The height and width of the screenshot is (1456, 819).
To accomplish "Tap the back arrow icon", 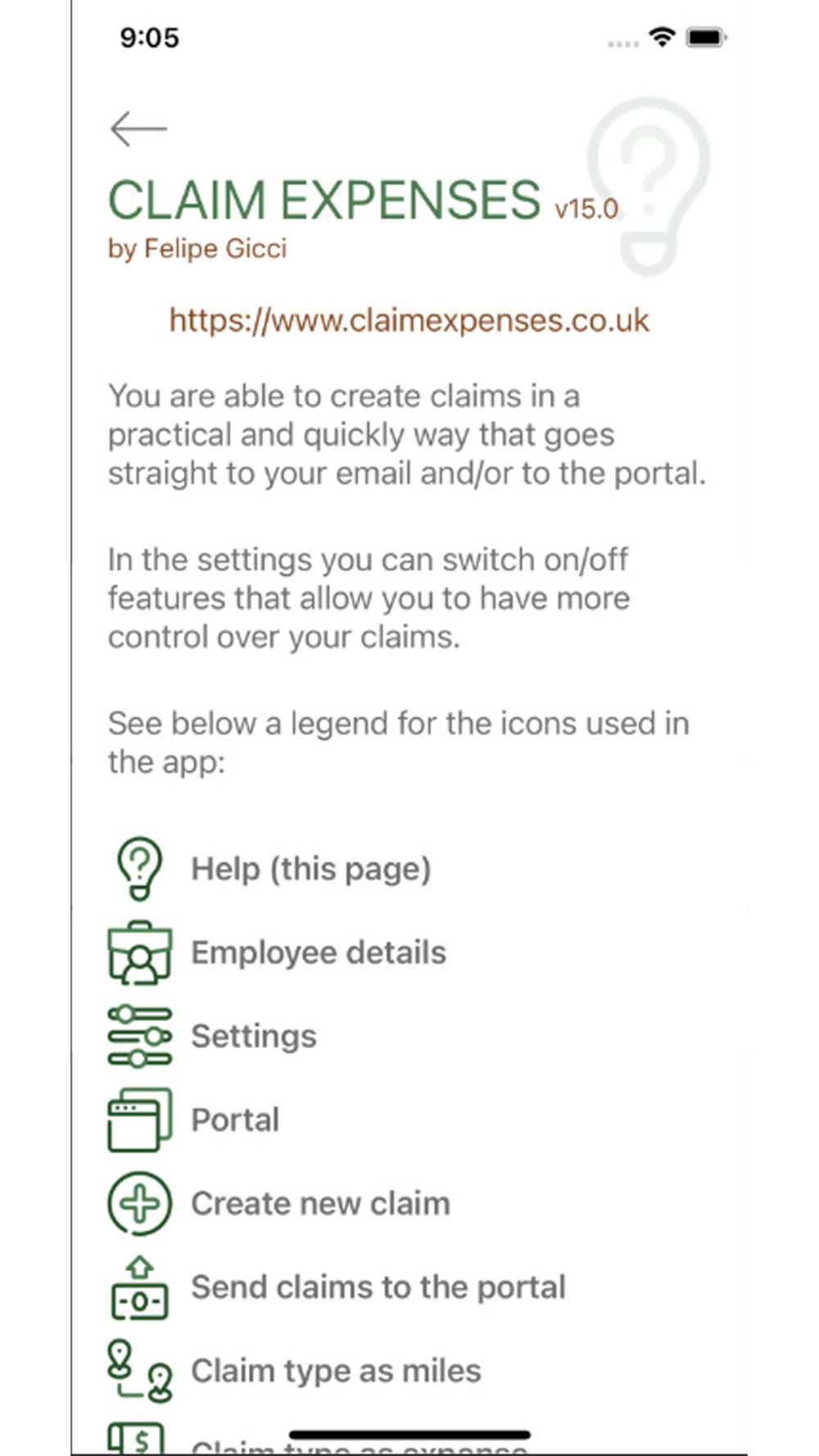I will [138, 129].
